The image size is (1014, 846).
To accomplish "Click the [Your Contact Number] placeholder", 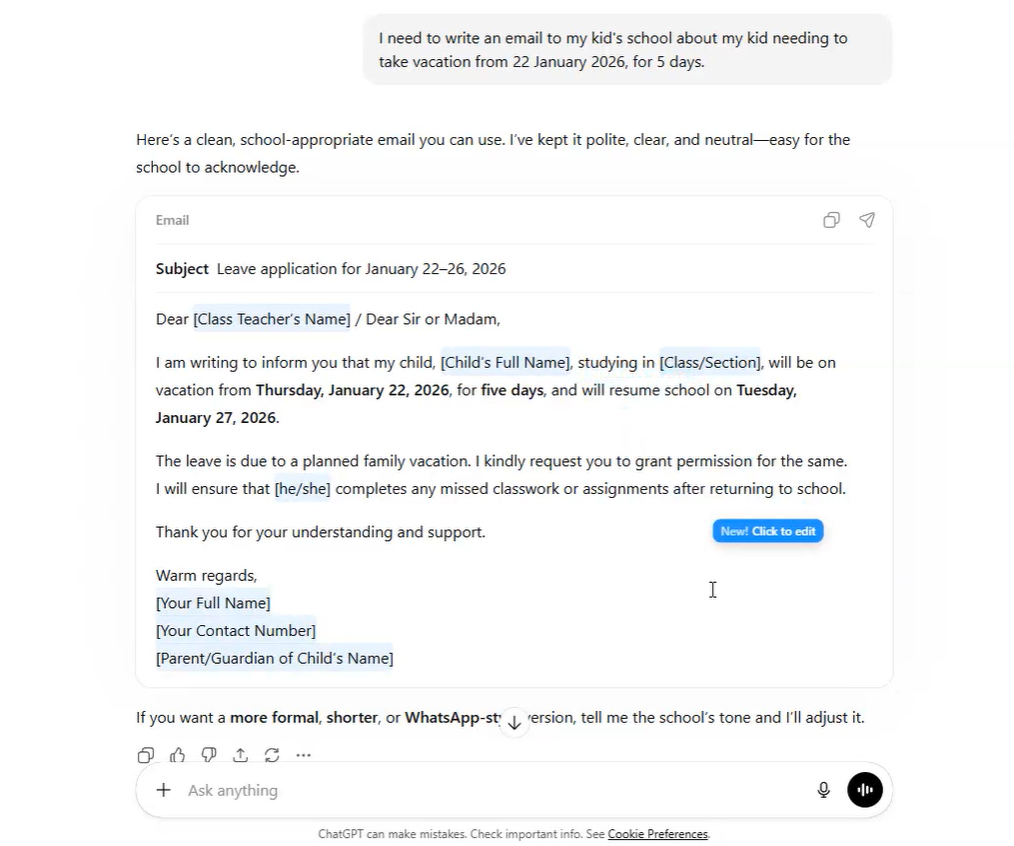I will 236,630.
